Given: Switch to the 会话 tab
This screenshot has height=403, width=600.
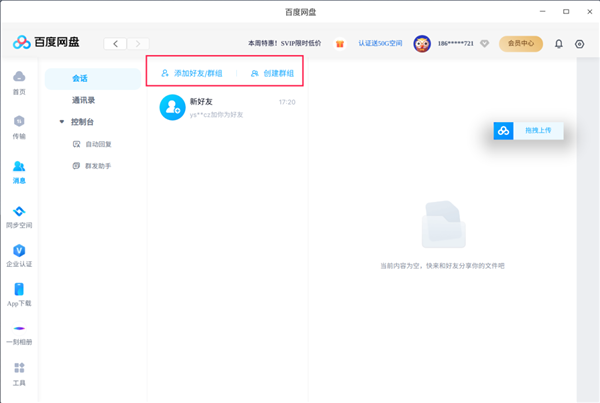Looking at the screenshot, I should coord(81,78).
